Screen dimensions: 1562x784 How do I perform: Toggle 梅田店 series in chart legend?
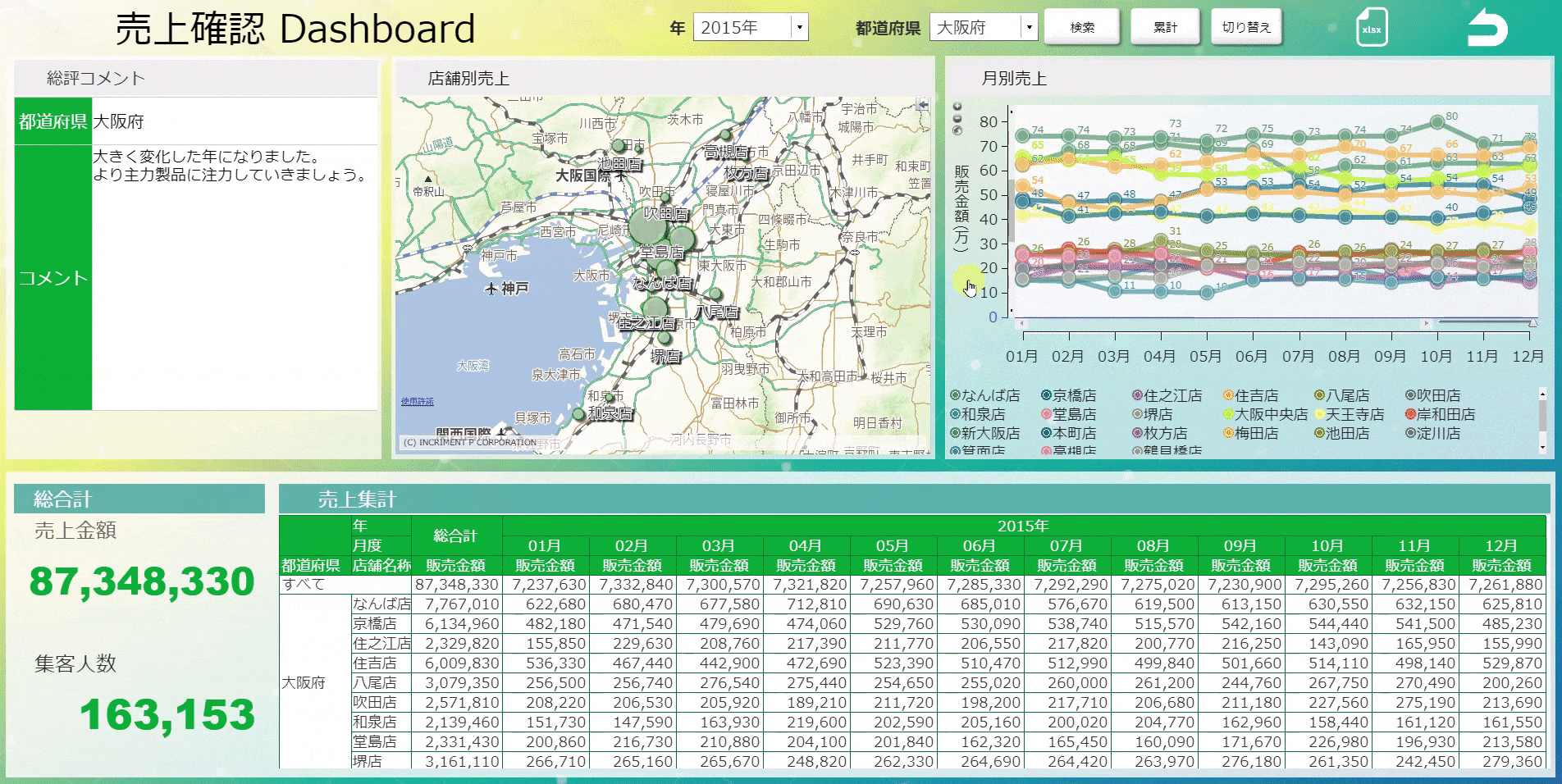click(x=1250, y=433)
